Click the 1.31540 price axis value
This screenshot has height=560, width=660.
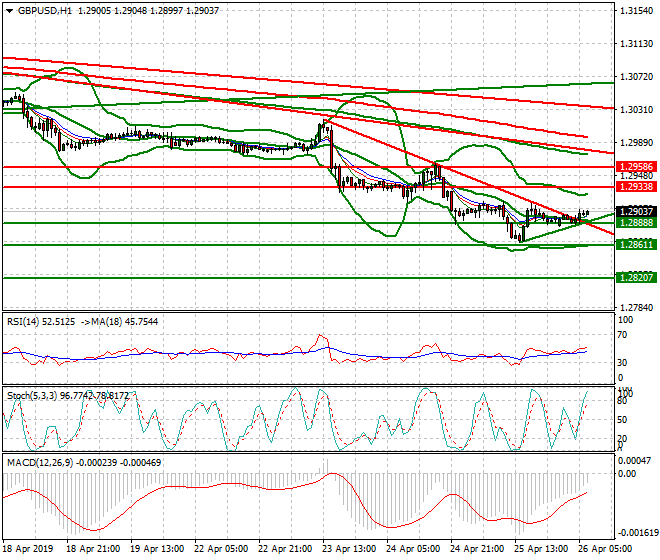[x=636, y=11]
